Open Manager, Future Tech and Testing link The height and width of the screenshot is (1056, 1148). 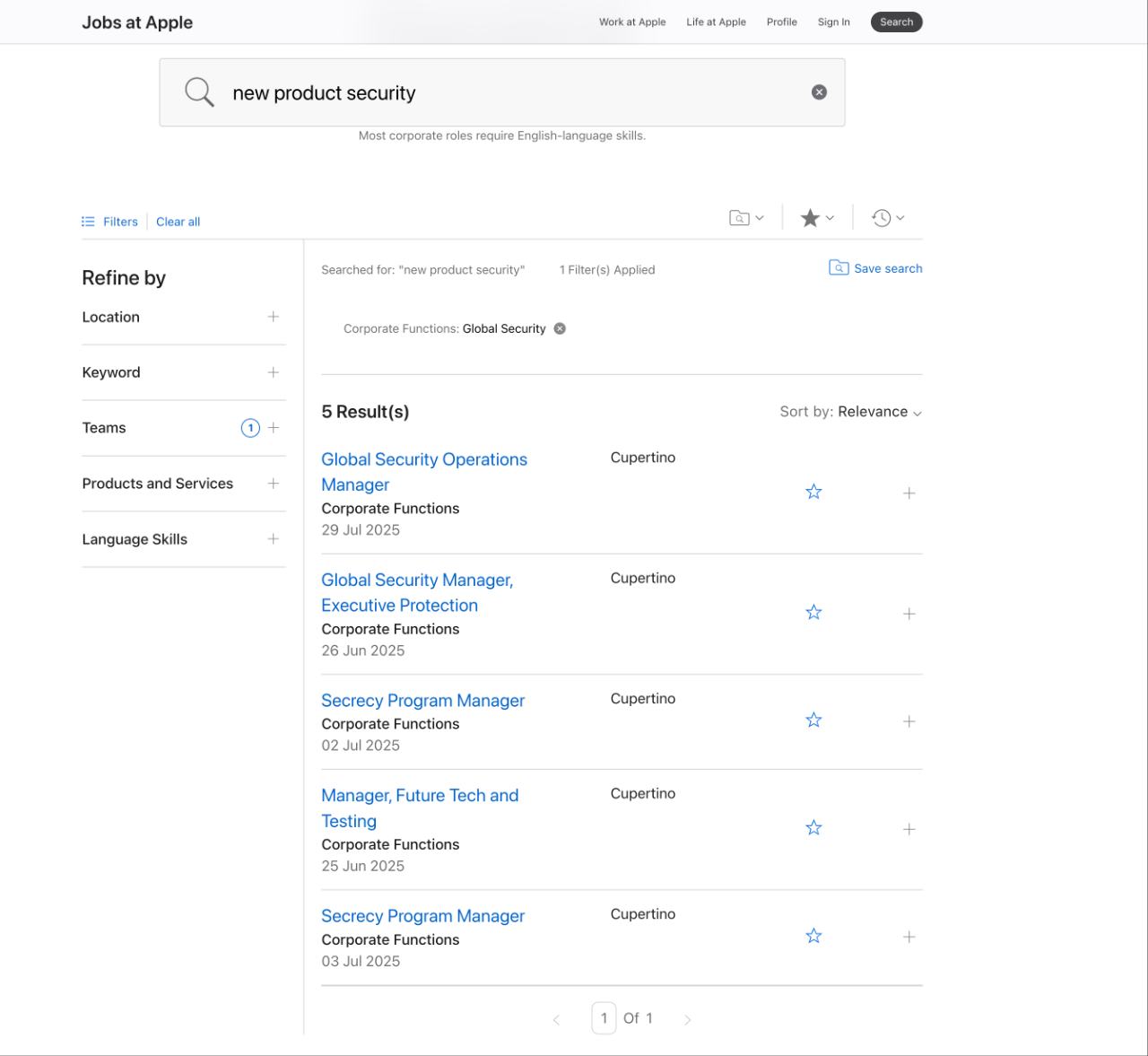pos(420,808)
